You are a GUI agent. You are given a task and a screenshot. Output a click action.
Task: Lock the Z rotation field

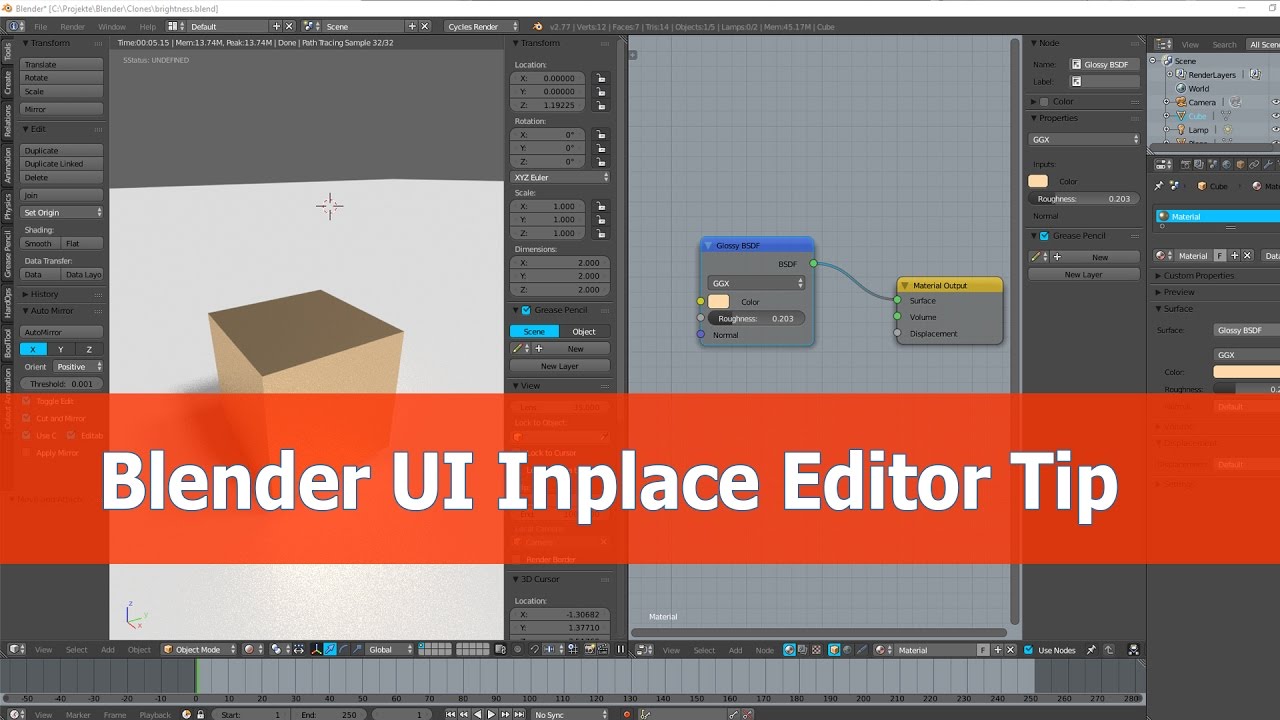tap(600, 161)
